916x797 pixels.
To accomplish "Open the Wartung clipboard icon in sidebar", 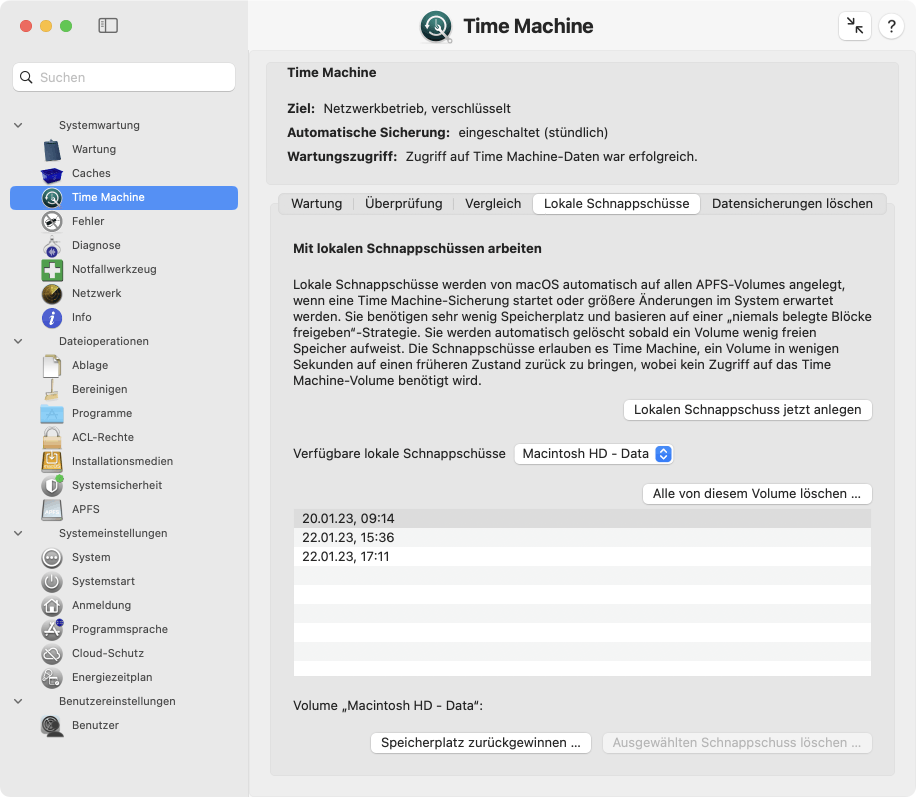I will click(52, 150).
